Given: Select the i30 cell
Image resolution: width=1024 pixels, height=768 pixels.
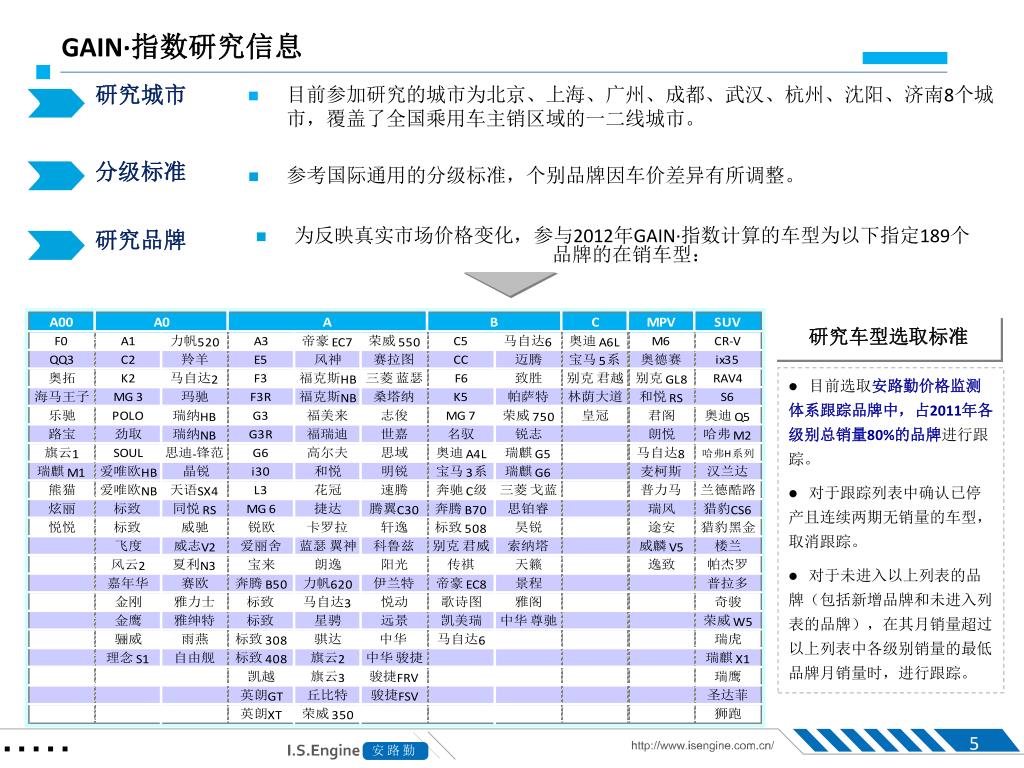Looking at the screenshot, I should pos(261,471).
